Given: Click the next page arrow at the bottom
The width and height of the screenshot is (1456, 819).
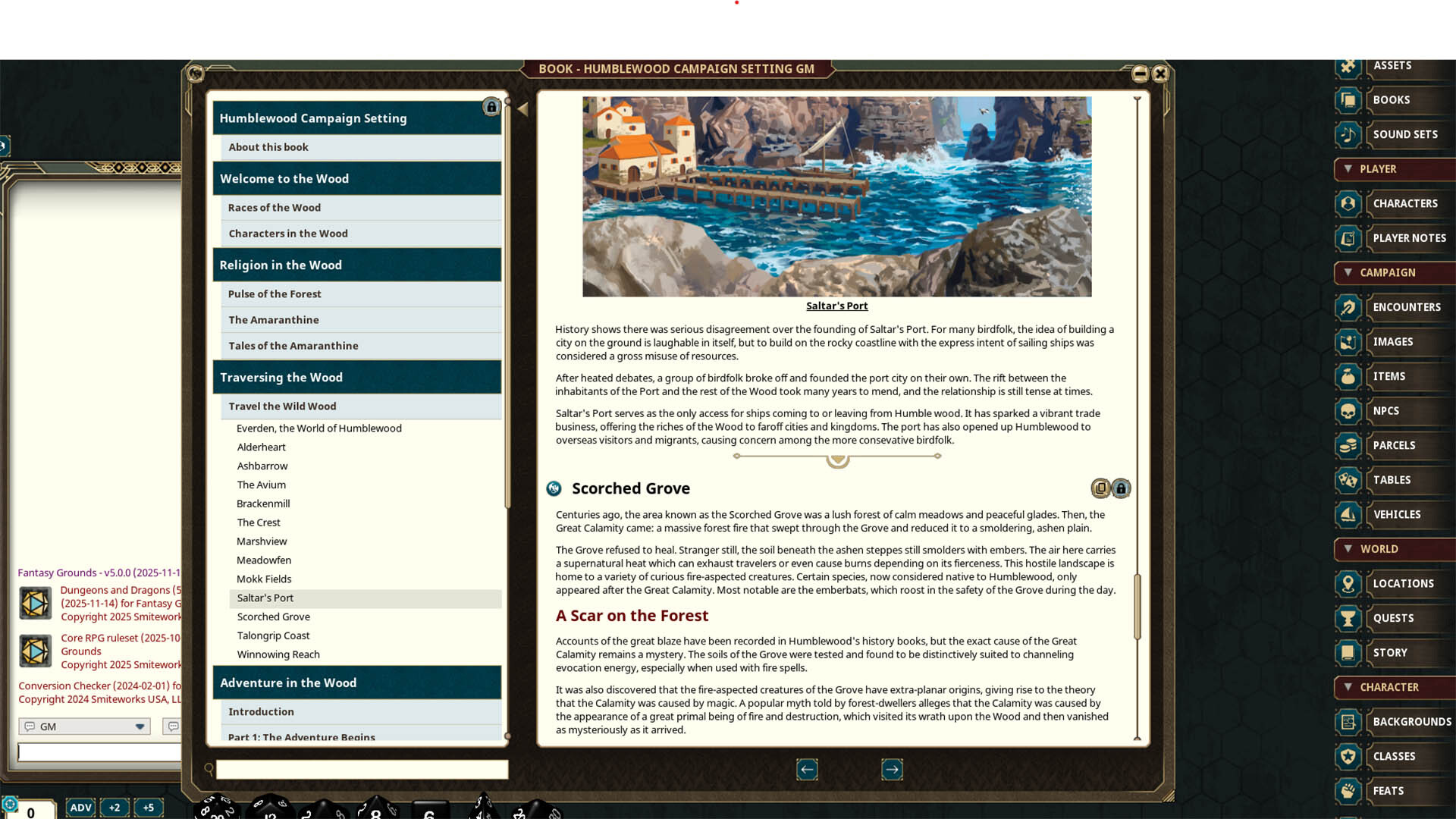Looking at the screenshot, I should click(x=893, y=769).
